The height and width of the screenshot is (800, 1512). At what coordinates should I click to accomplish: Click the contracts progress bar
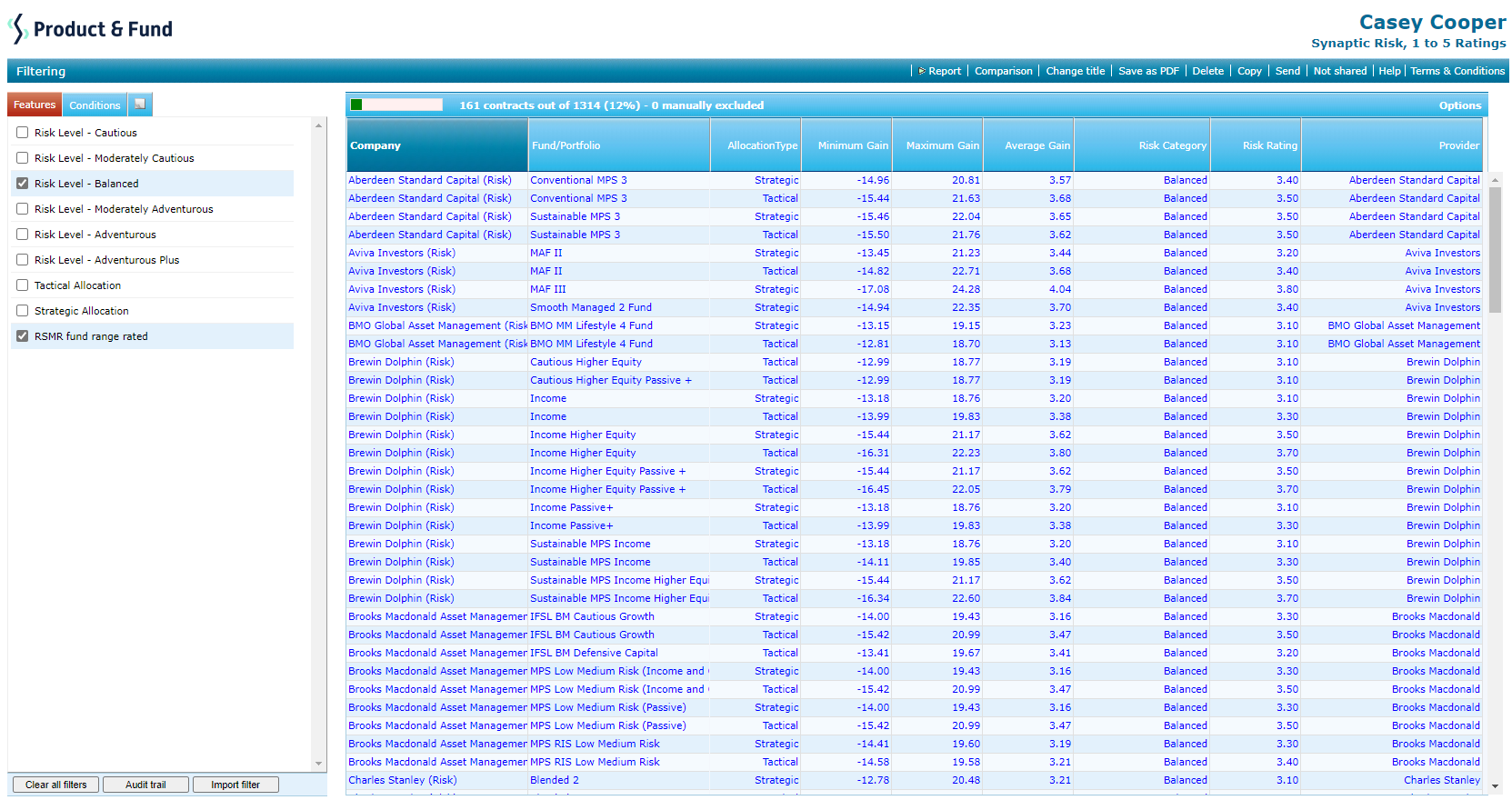coord(396,105)
